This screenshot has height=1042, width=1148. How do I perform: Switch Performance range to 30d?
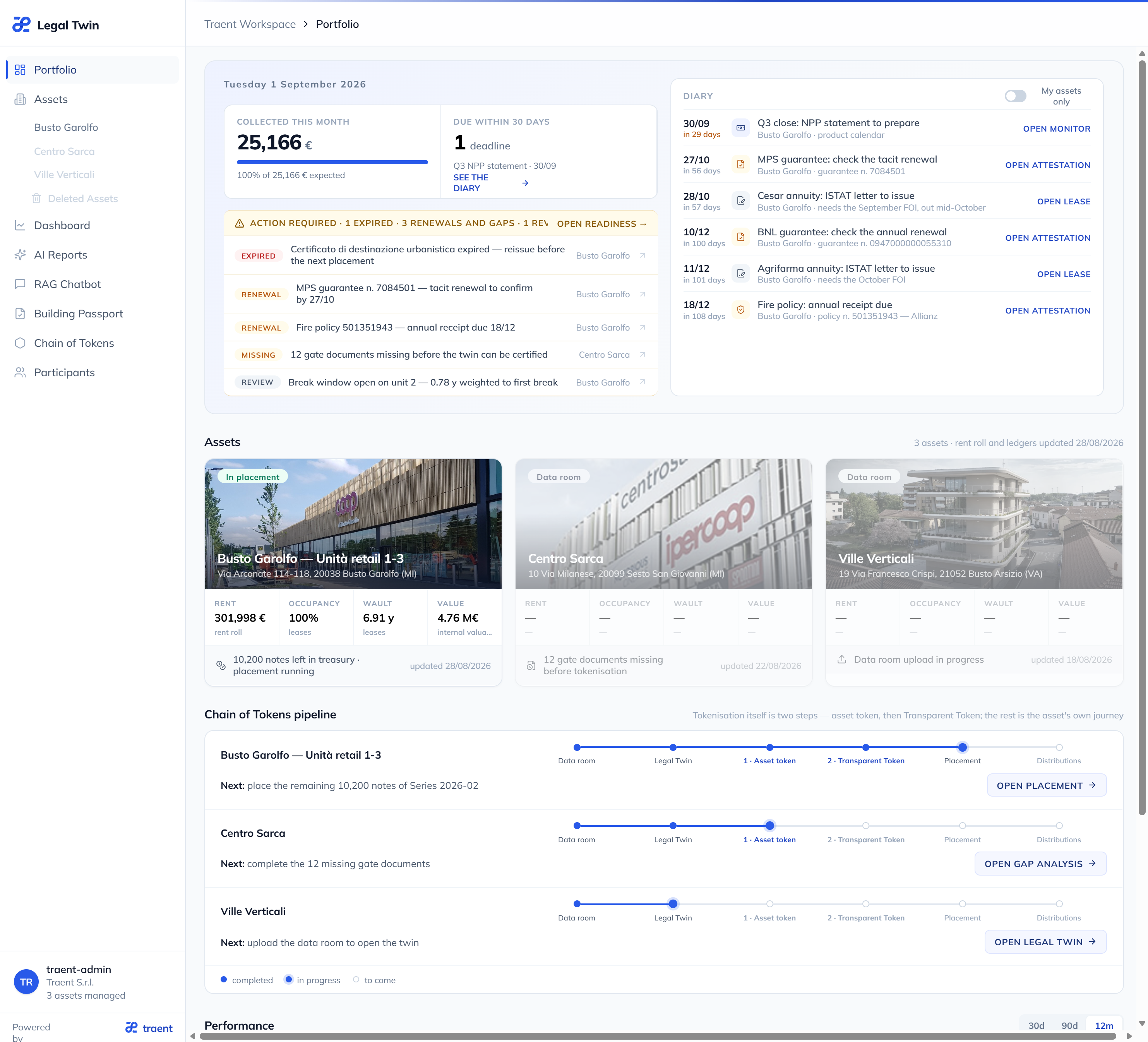[1036, 1025]
